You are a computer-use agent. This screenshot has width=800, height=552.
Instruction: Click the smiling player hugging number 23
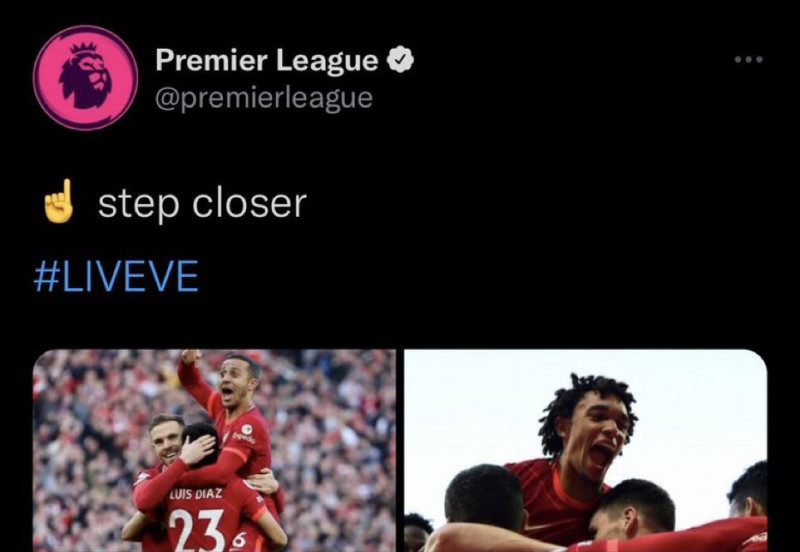166,440
